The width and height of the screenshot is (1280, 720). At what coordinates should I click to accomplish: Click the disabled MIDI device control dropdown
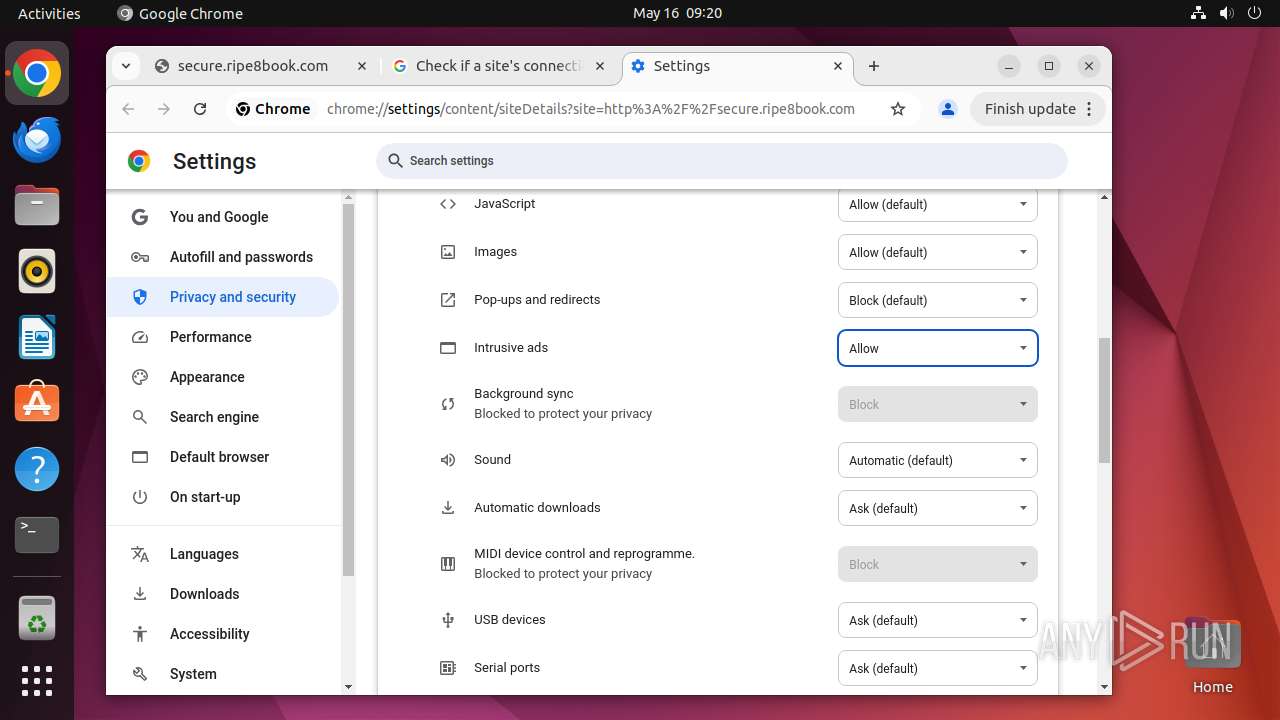tap(937, 564)
